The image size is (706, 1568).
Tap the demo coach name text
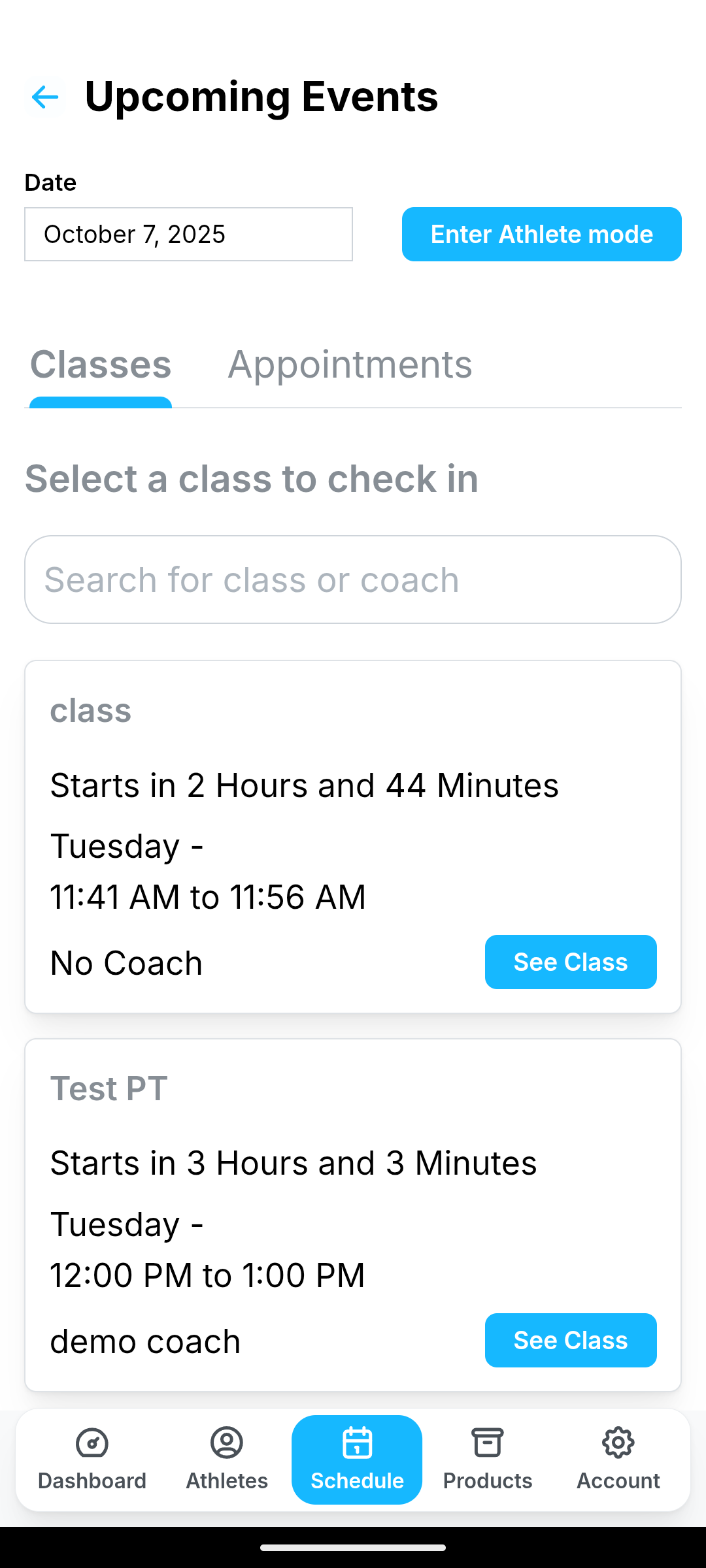(x=146, y=1341)
